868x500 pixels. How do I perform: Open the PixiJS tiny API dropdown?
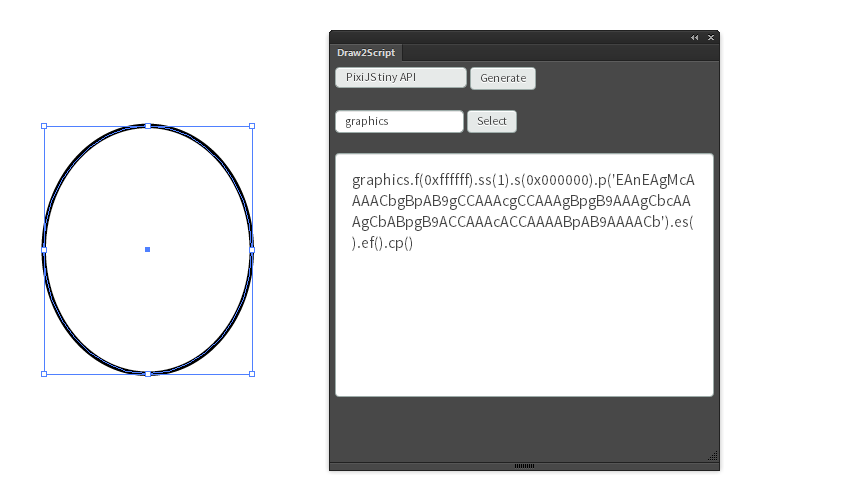tap(401, 78)
